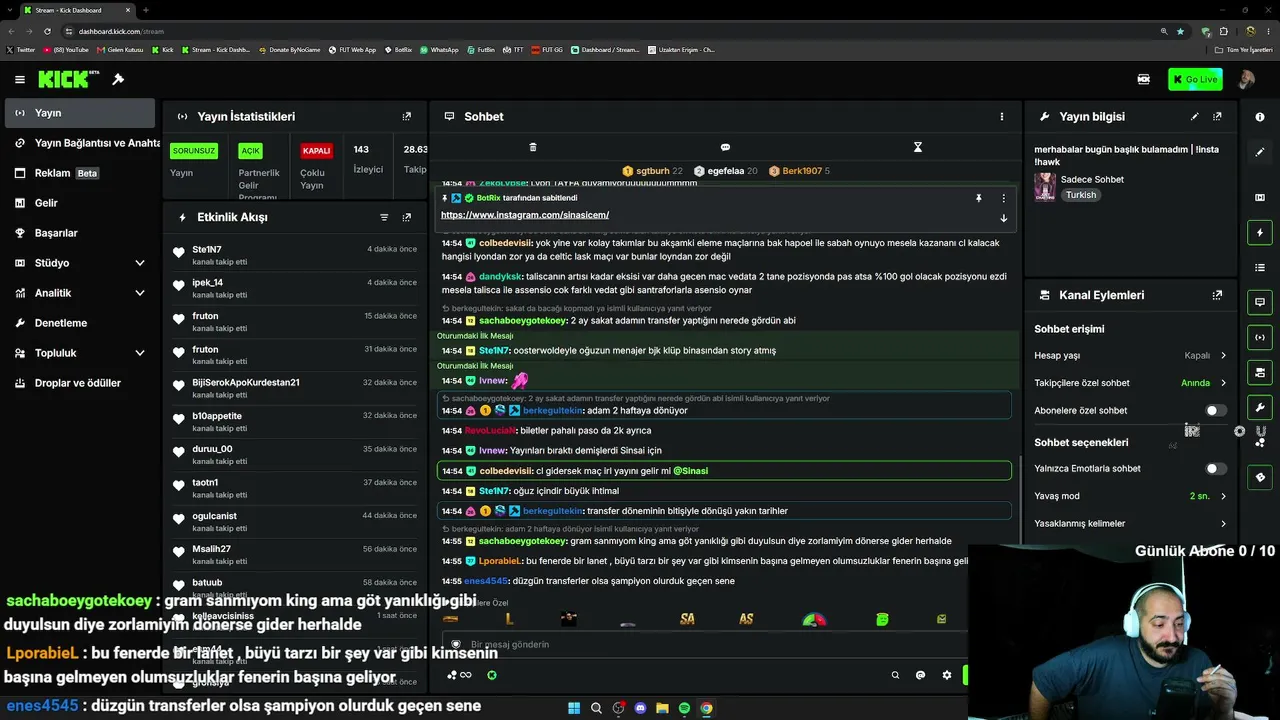
Task: Toggle the wrench stream info icon in right rail
Action: click(x=1260, y=407)
